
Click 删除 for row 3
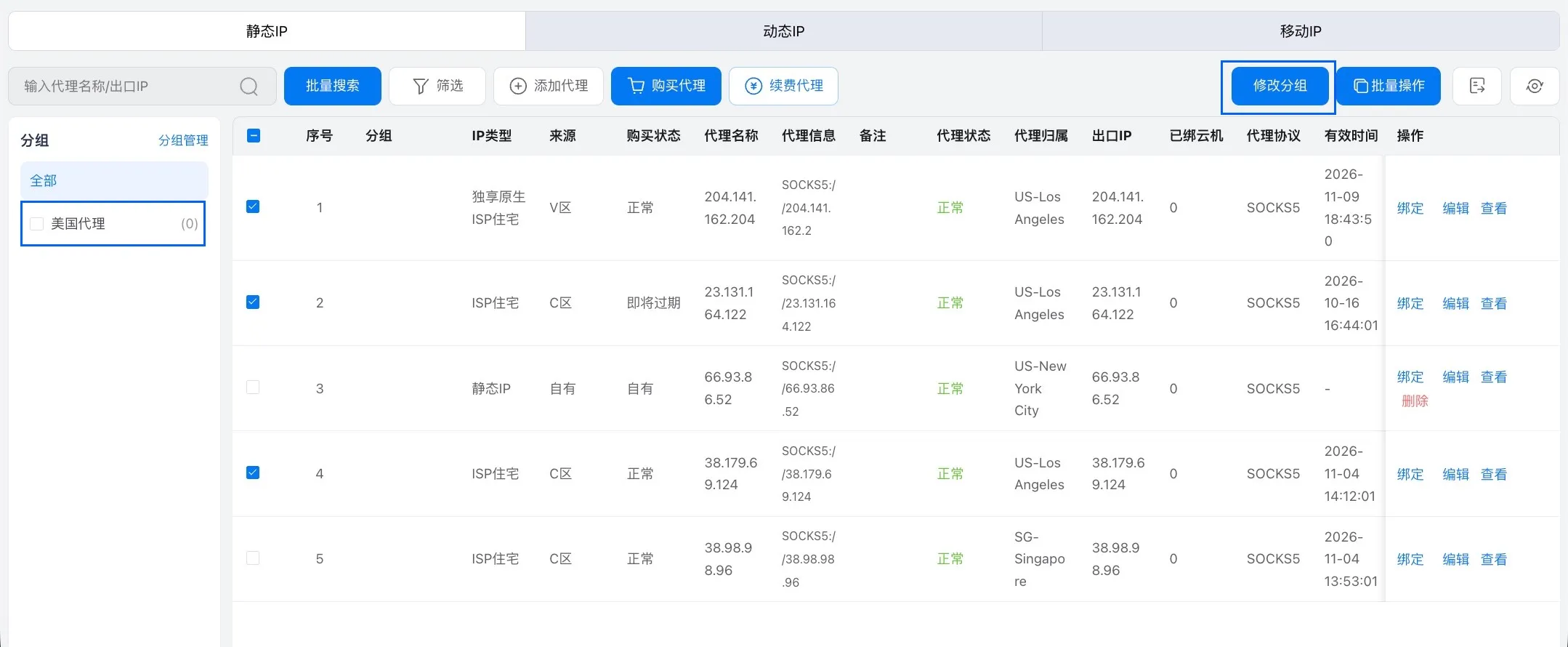(x=1415, y=401)
